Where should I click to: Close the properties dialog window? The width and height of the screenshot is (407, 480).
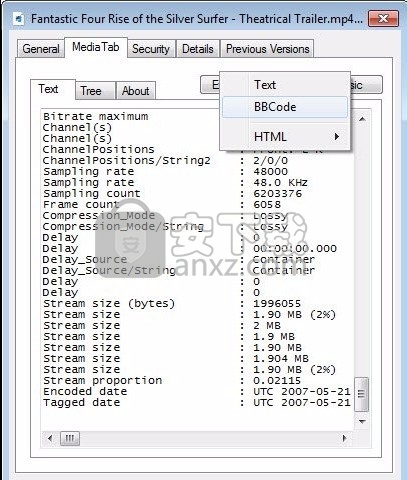383,18
